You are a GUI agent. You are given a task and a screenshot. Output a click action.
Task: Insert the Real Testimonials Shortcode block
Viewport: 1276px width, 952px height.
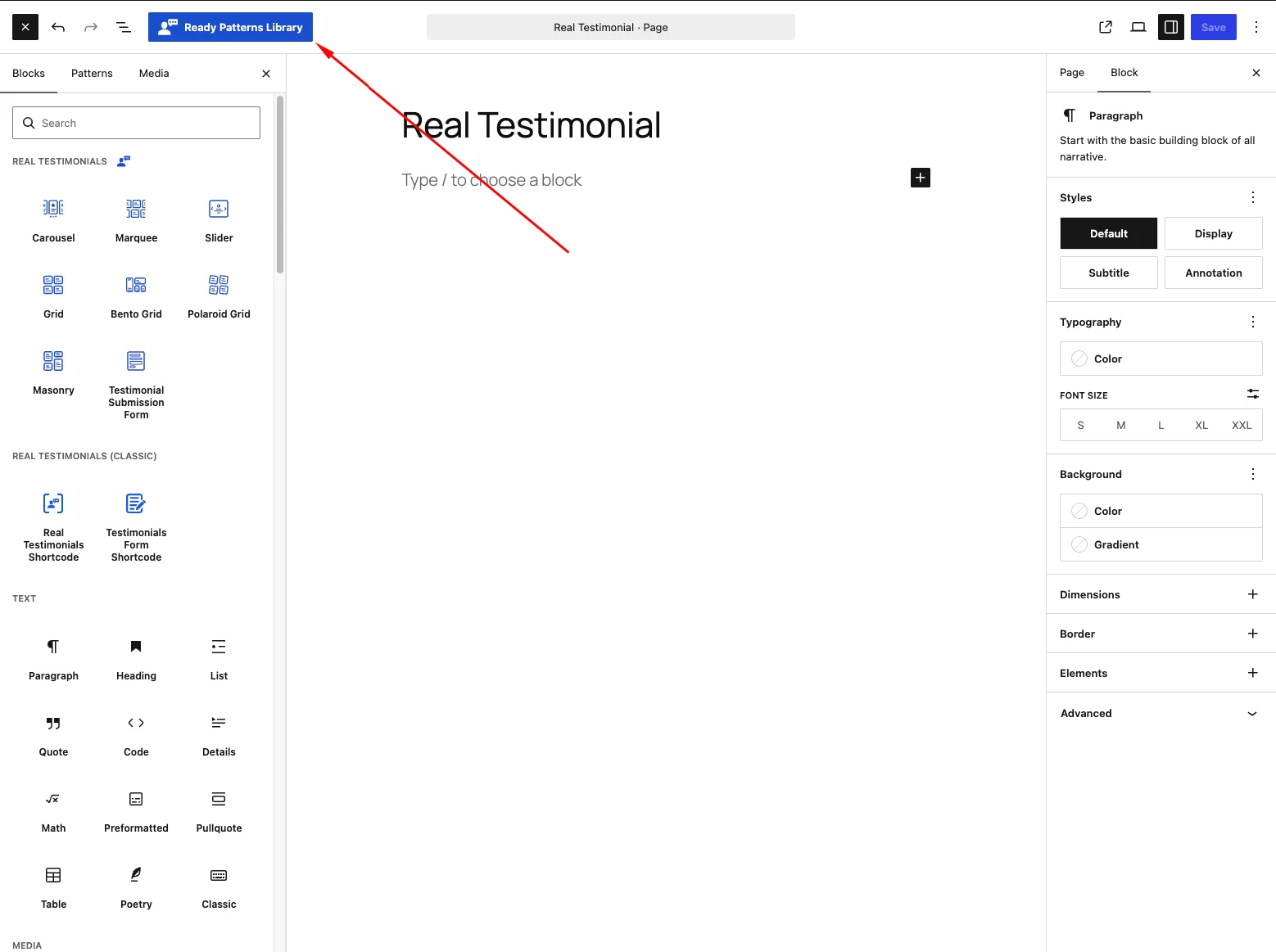(x=53, y=527)
